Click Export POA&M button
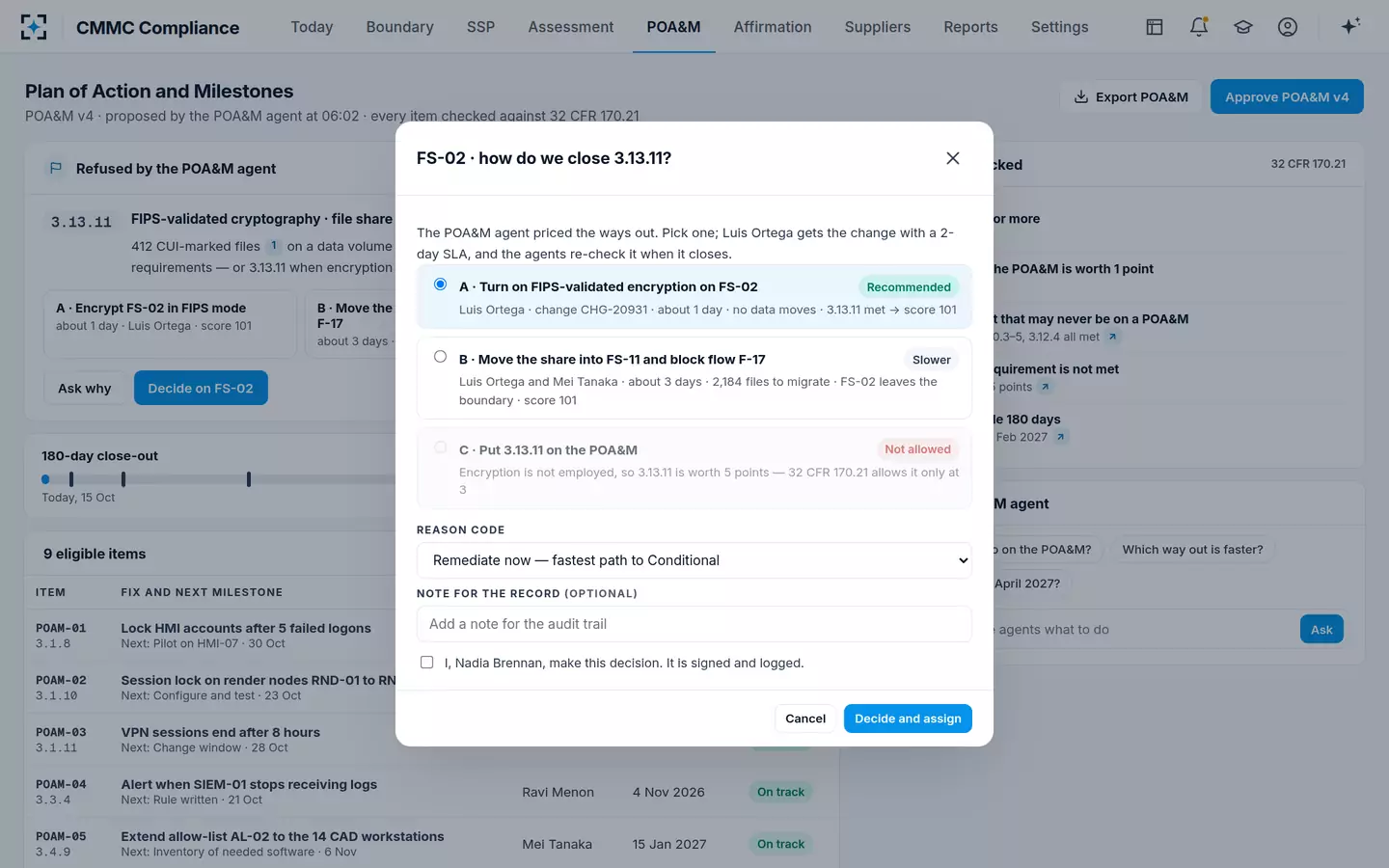This screenshot has height=868, width=1389. coord(1130,96)
